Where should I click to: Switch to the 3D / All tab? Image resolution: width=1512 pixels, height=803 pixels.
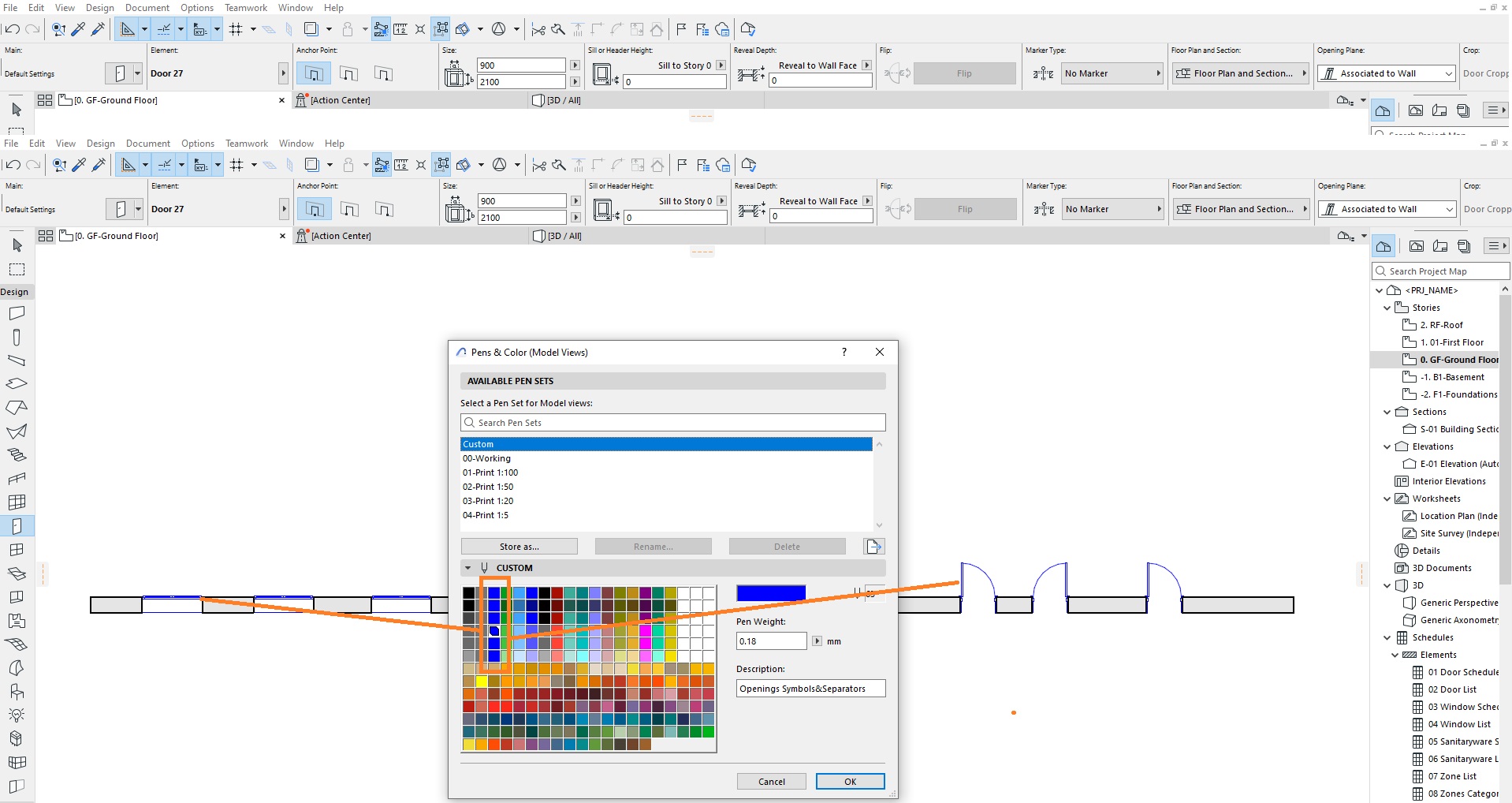557,235
